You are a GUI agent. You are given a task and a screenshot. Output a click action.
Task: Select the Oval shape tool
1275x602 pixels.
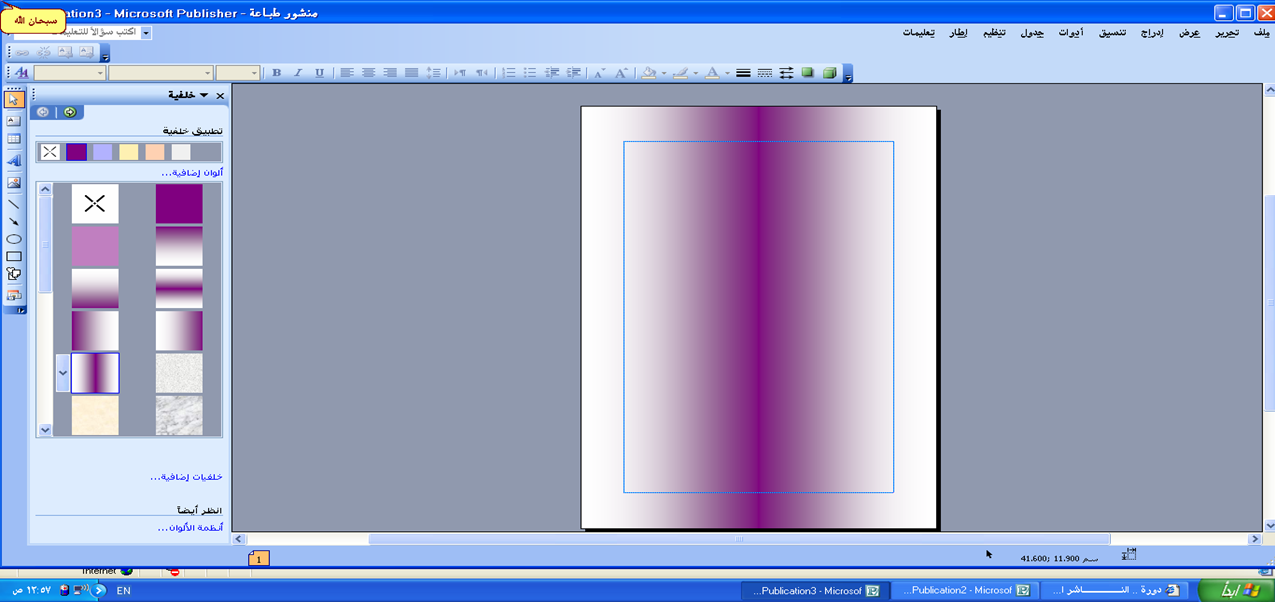pyautogui.click(x=14, y=239)
